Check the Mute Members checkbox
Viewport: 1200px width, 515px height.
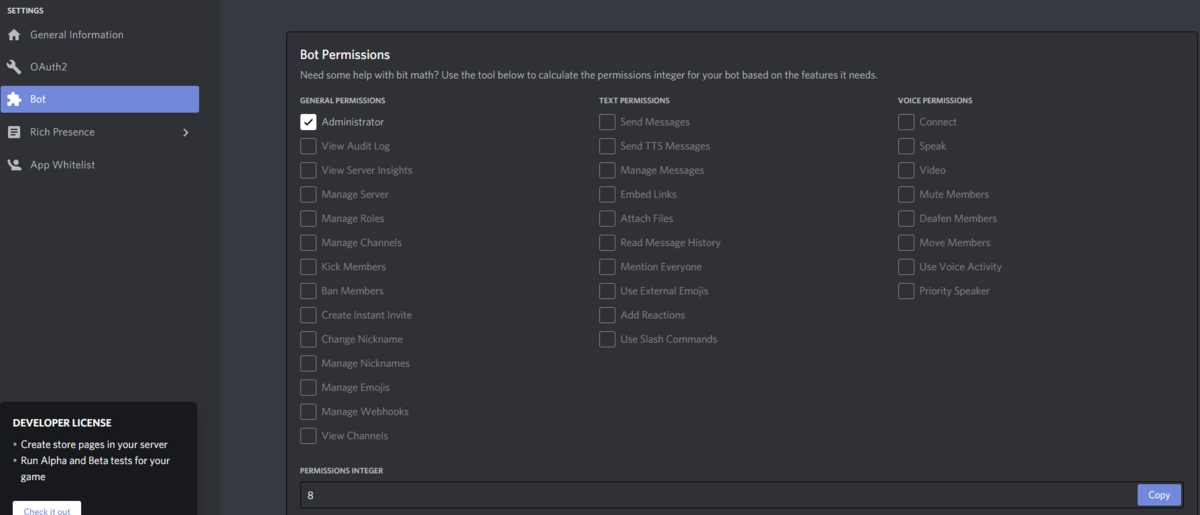tap(906, 194)
